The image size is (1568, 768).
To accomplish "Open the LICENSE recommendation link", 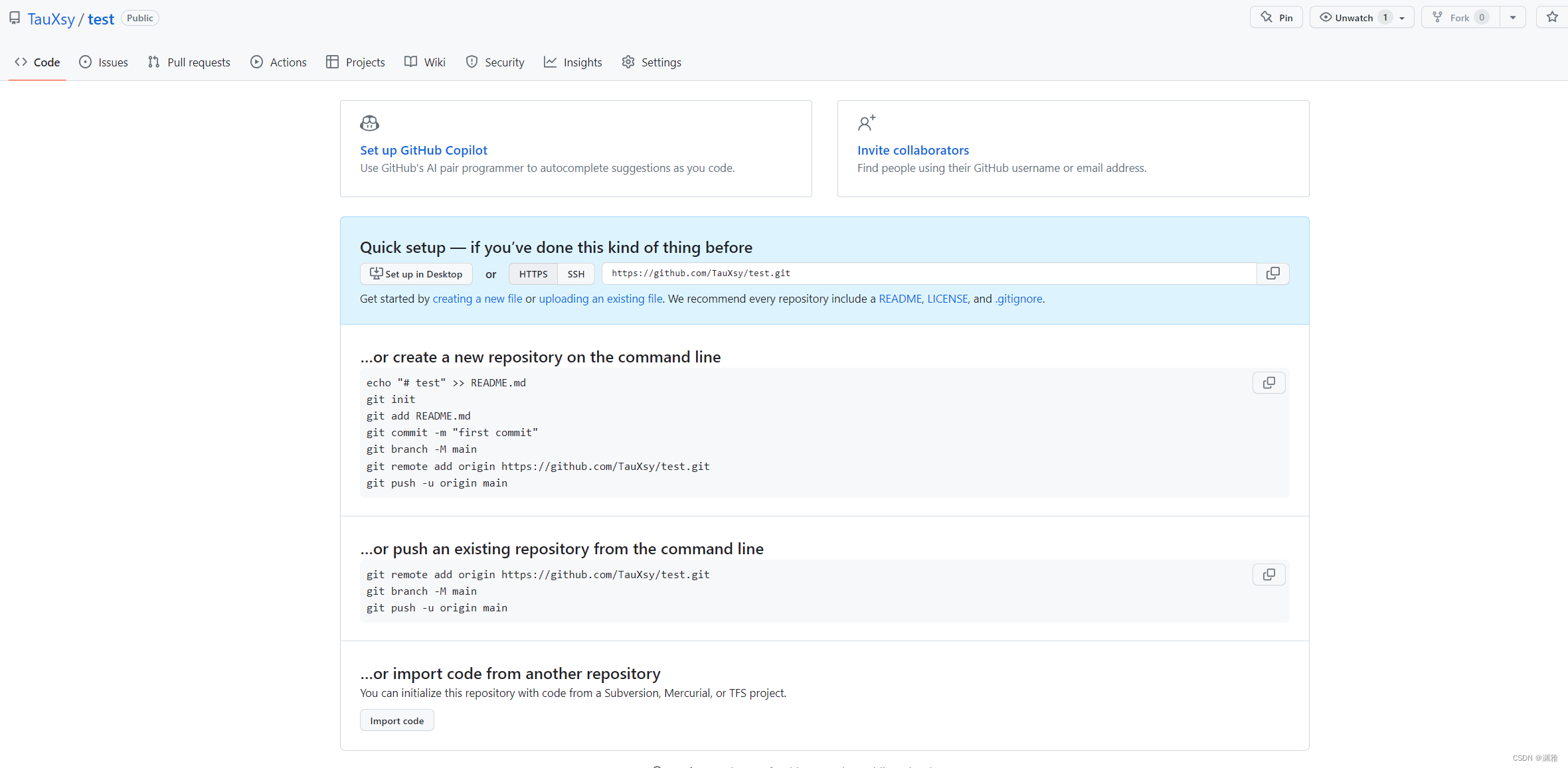I will 948,299.
